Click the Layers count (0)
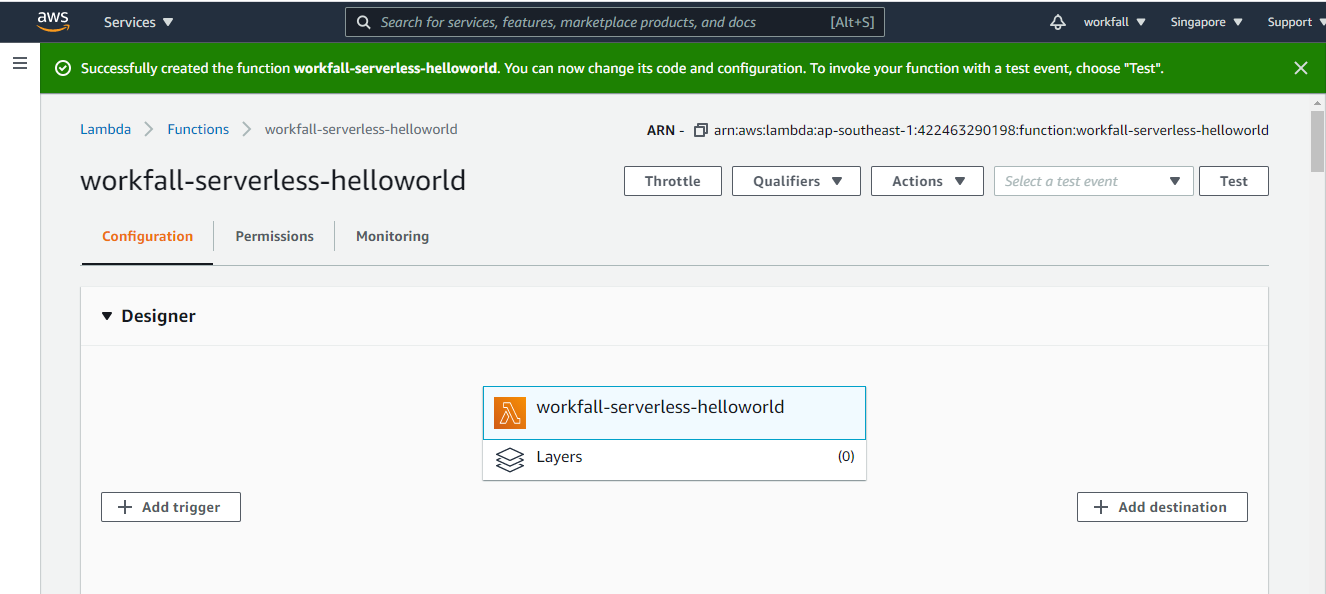Screen dimensions: 1326x594 click(x=846, y=456)
